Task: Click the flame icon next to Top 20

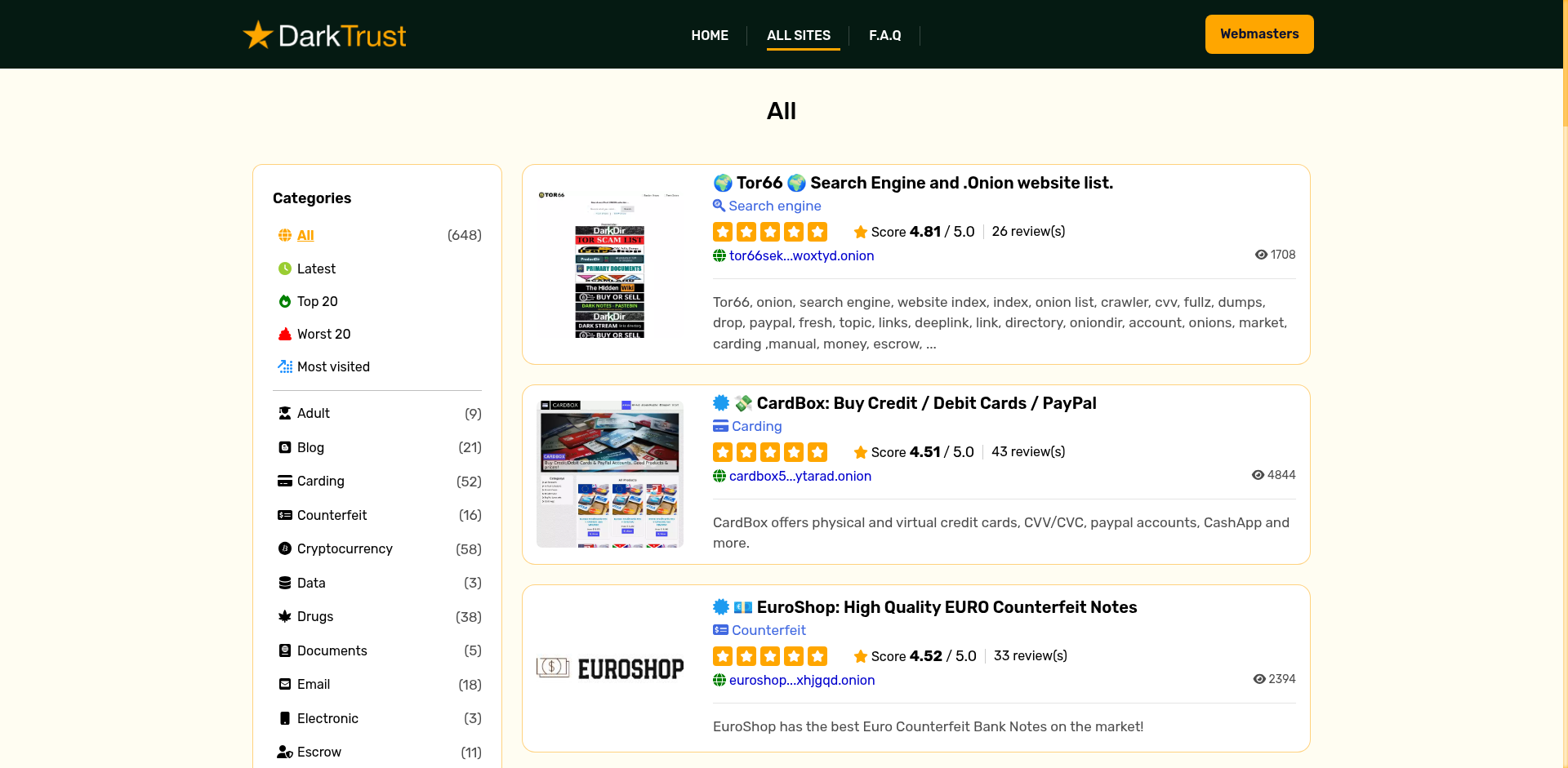Action: coord(284,301)
